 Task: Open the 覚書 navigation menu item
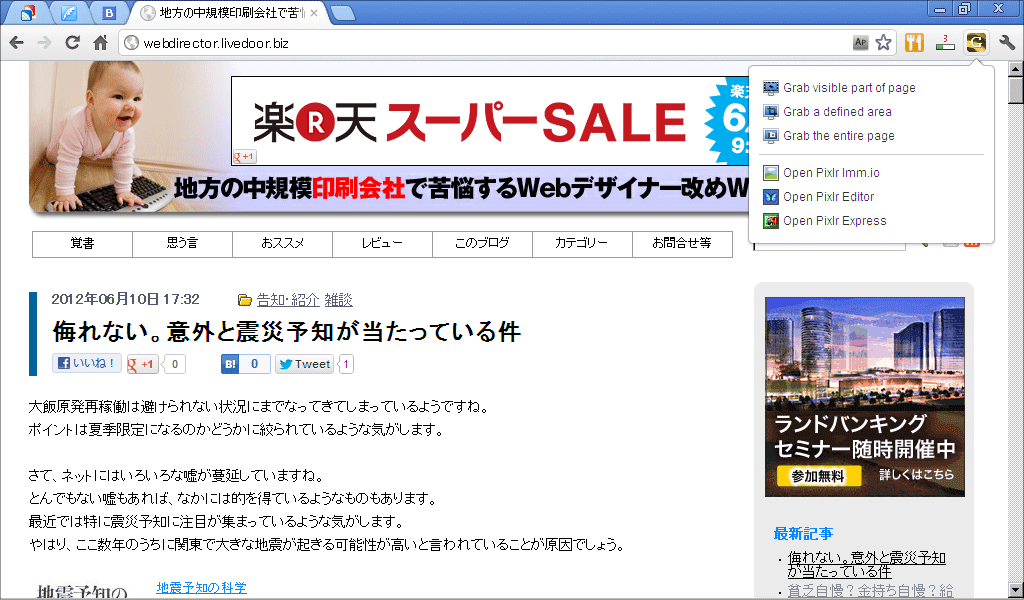(x=83, y=244)
